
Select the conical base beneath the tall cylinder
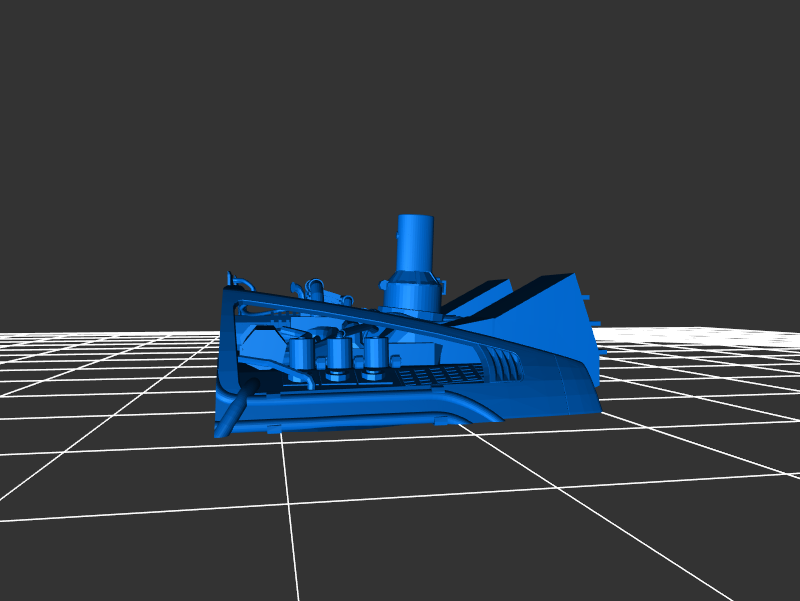pyautogui.click(x=411, y=293)
